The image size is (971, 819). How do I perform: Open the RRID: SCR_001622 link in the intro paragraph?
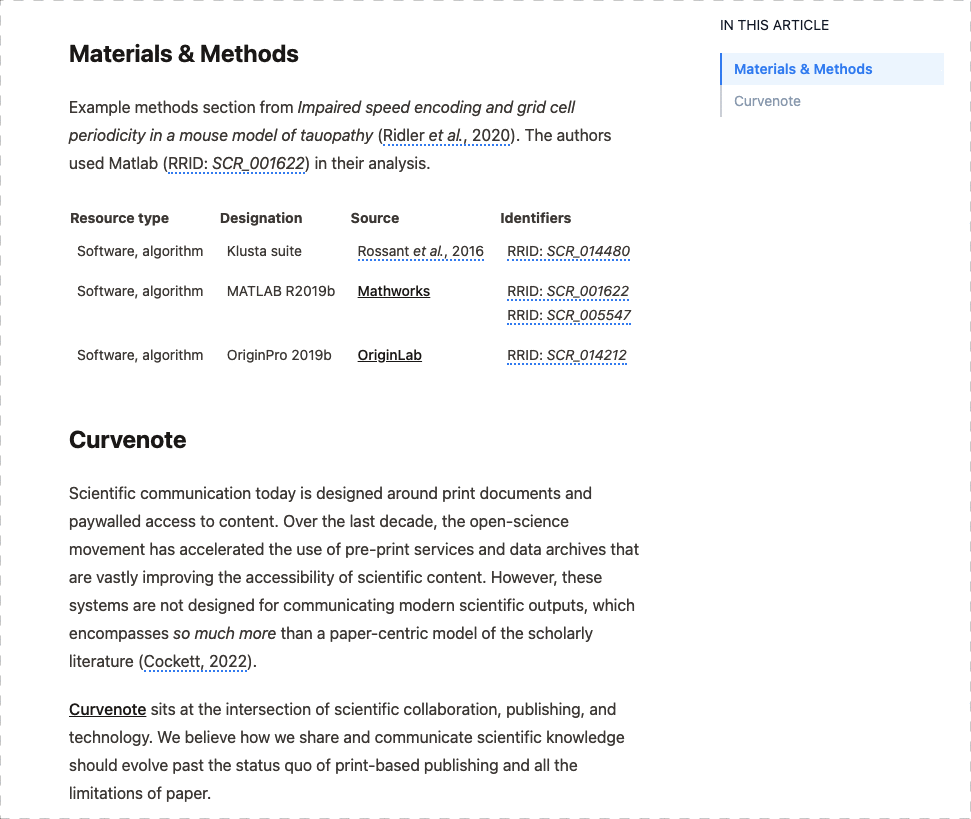237,163
